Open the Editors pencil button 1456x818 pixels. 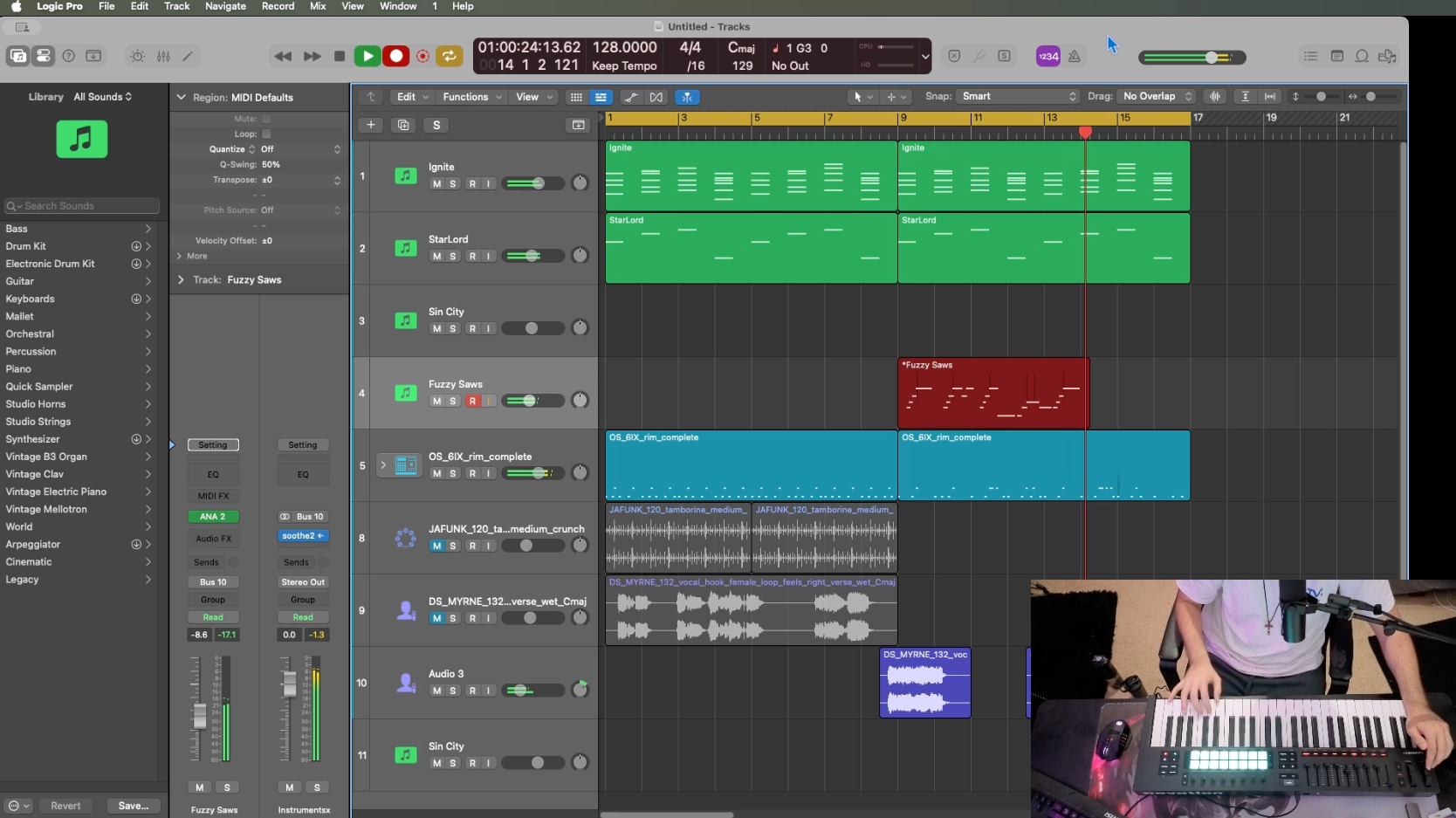(x=188, y=56)
